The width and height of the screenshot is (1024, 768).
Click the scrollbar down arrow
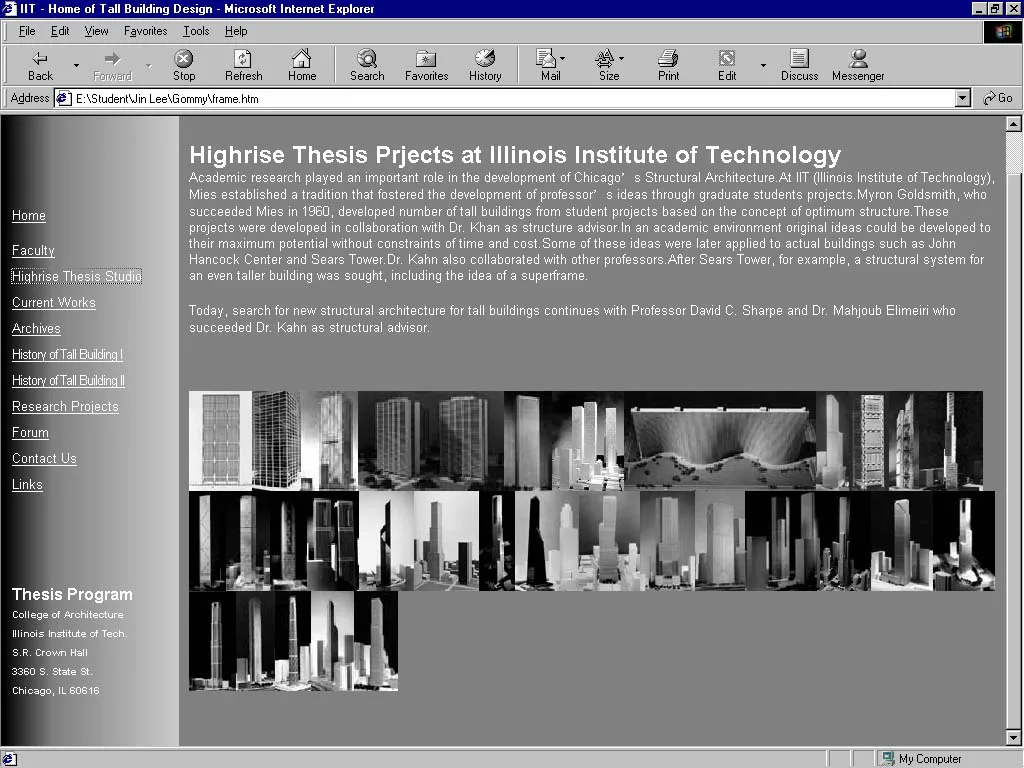[1014, 738]
